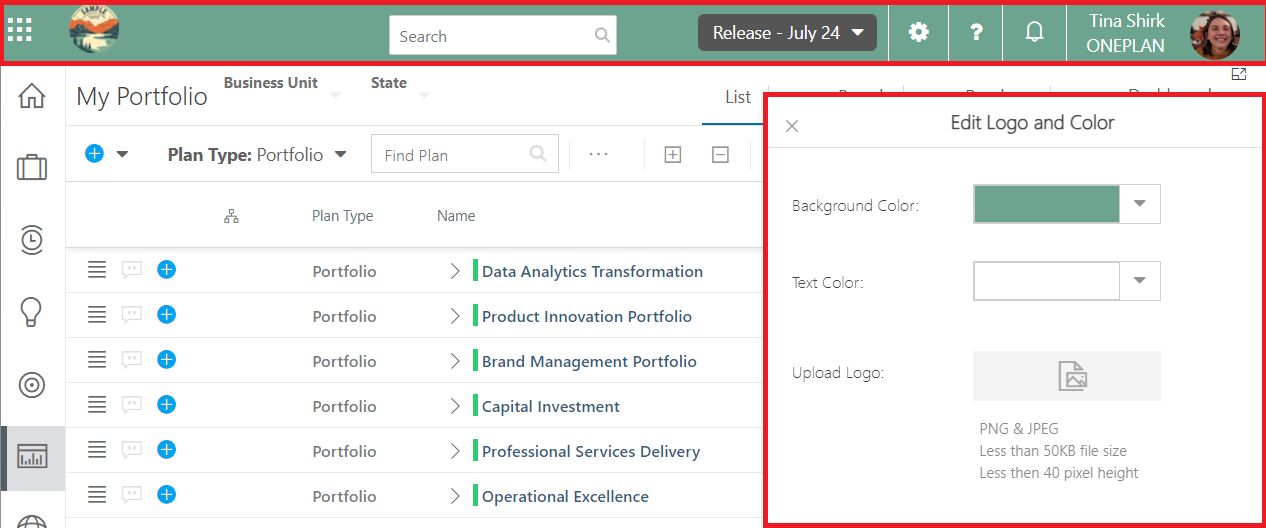This screenshot has height=528, width=1266.
Task: Click the Name column header
Action: 456,216
